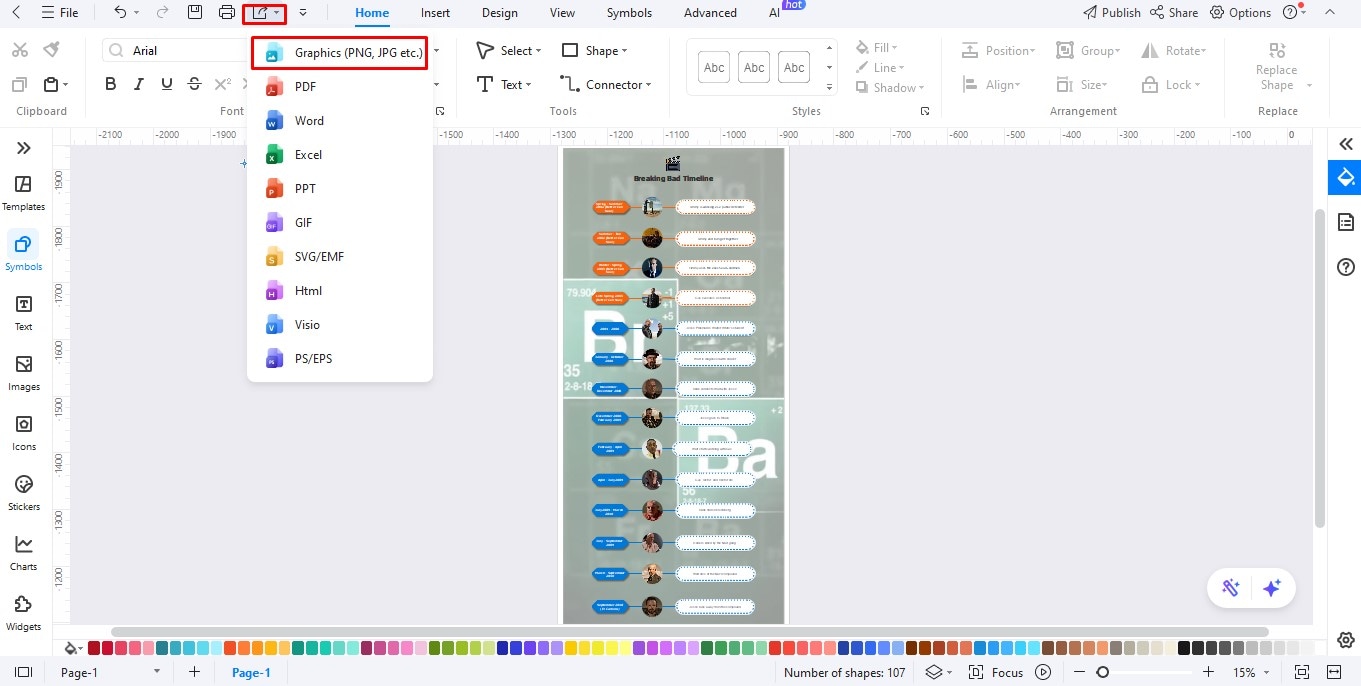Viewport: 1361px width, 686px height.
Task: Click the Cut scissors icon
Action: pyautogui.click(x=20, y=50)
